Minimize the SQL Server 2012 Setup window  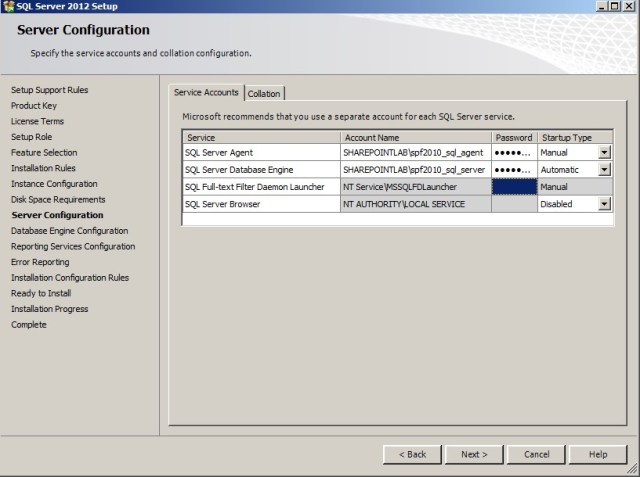click(x=602, y=6)
